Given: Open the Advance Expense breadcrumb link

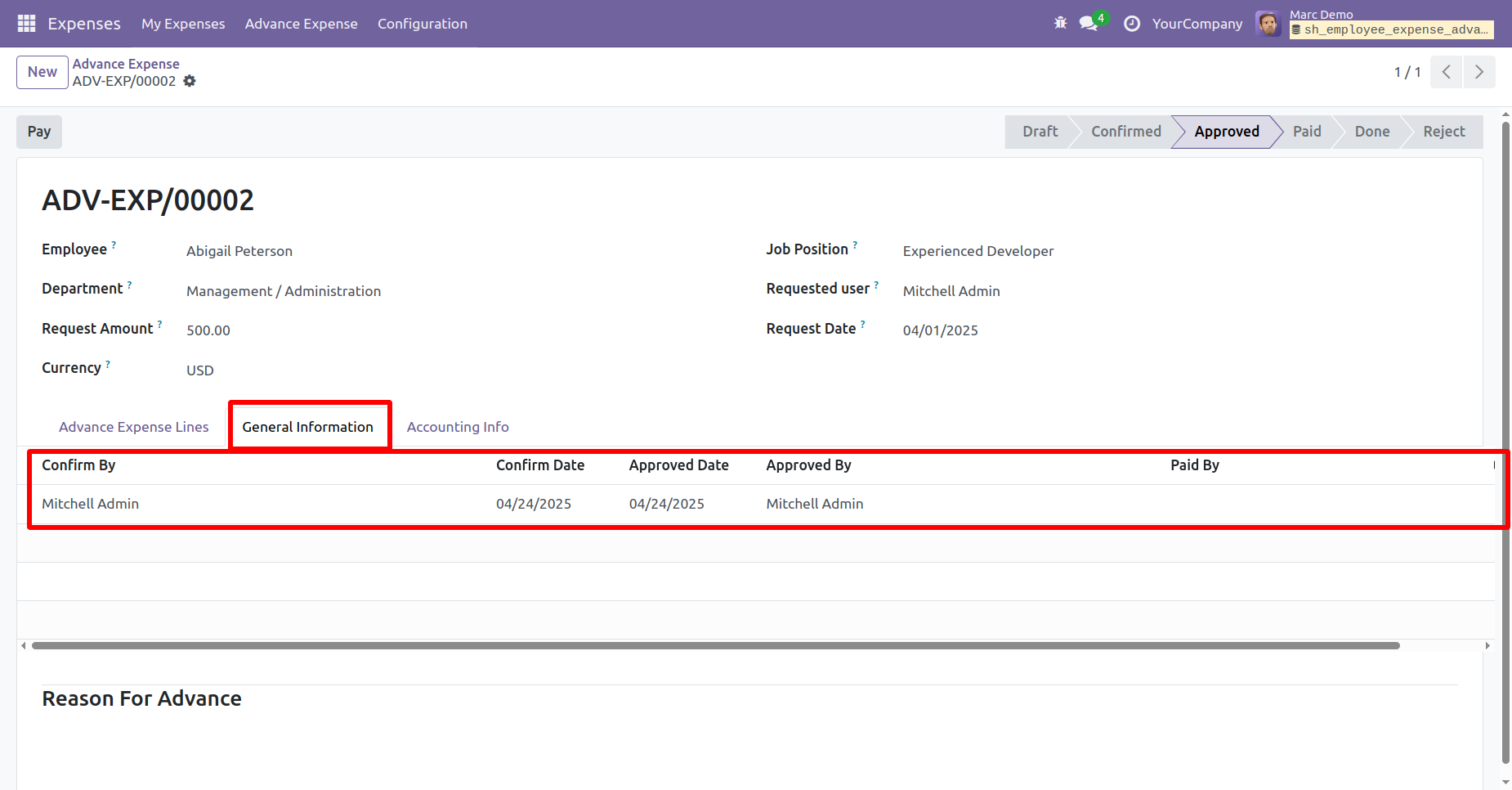Looking at the screenshot, I should (x=126, y=64).
